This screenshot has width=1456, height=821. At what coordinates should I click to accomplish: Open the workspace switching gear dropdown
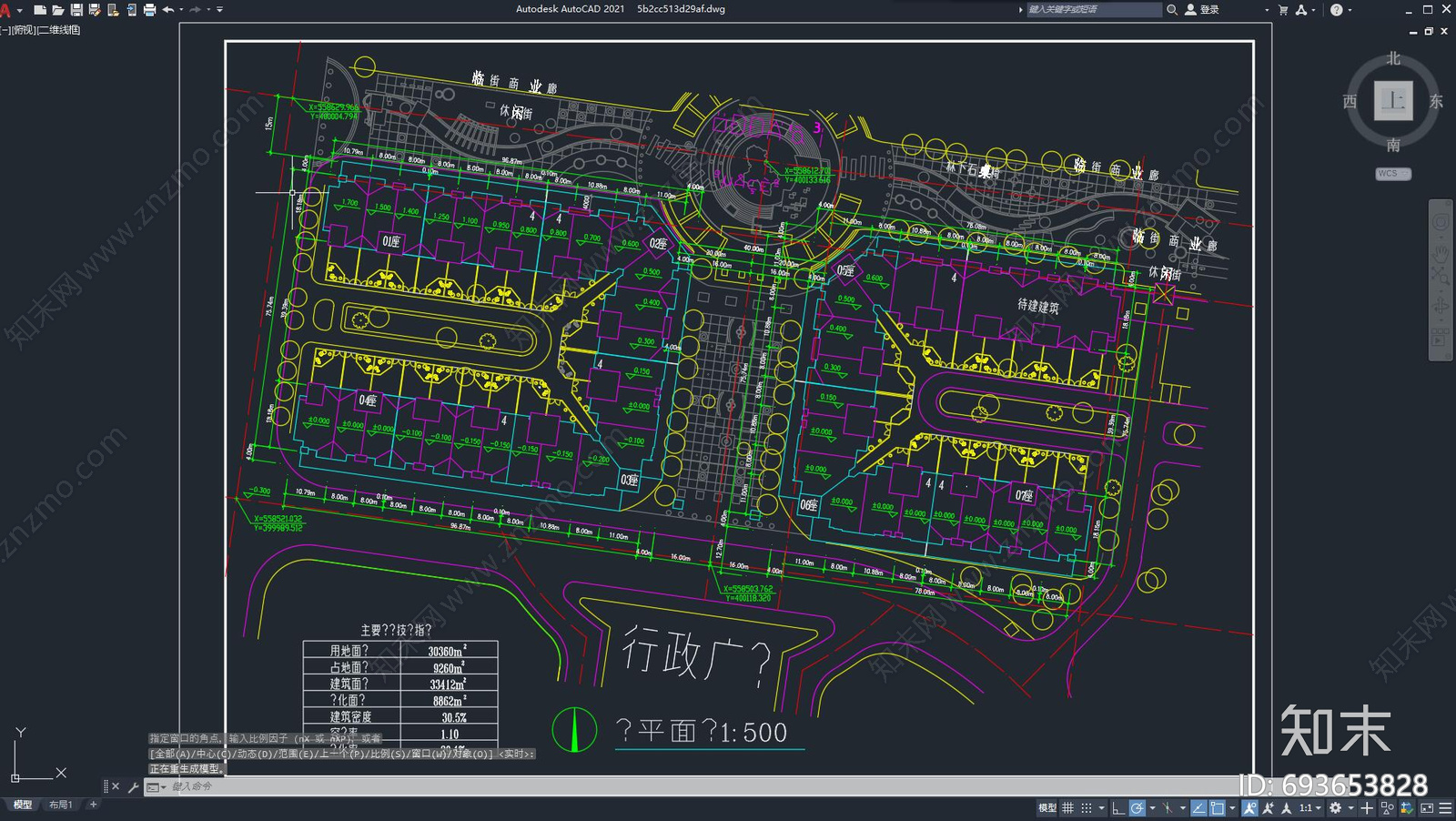tap(1336, 808)
